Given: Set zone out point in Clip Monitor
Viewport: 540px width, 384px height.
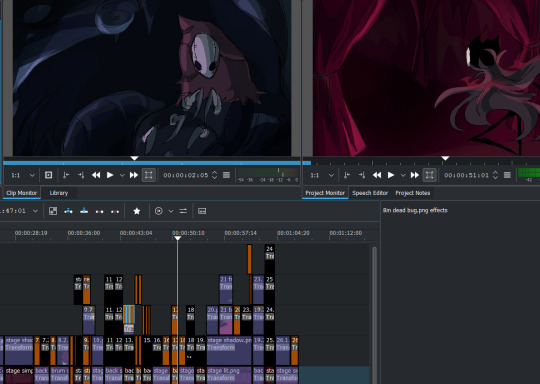Looking at the screenshot, I should [81, 175].
